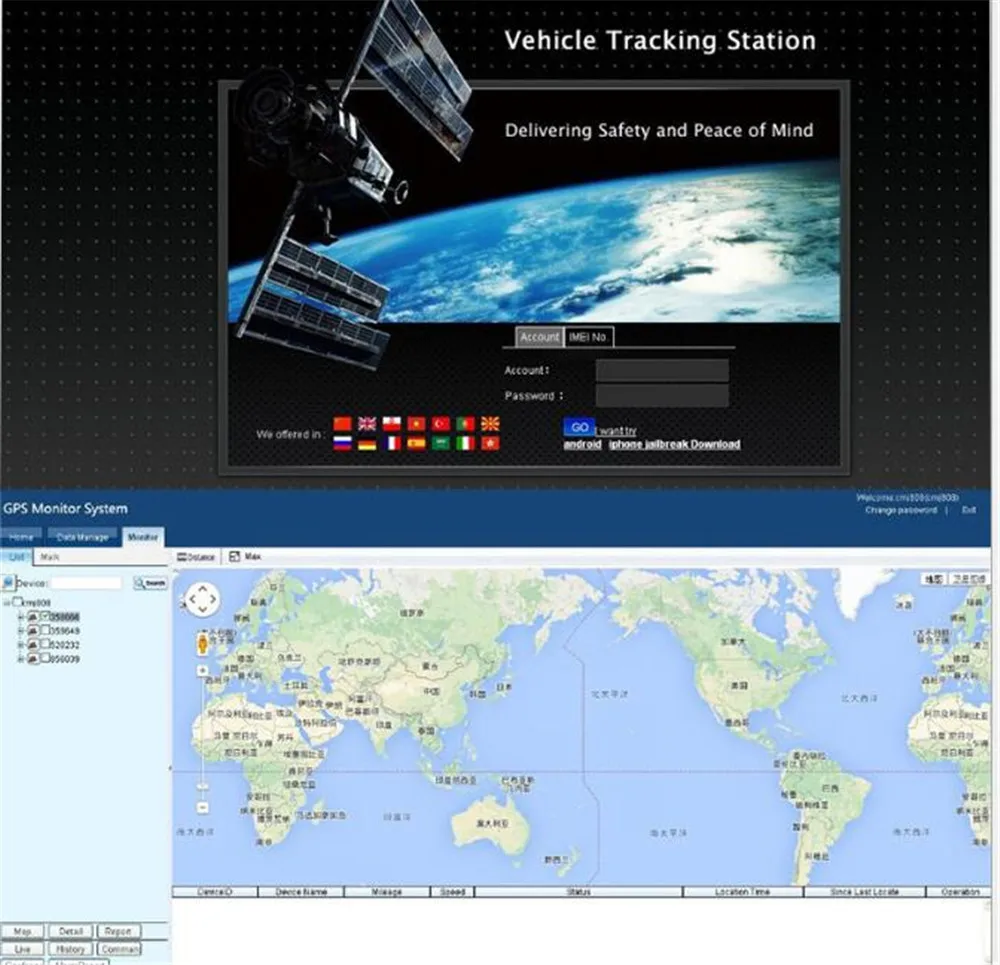Expand the device 359649 tree node
The width and height of the screenshot is (1000, 965).
coord(20,631)
